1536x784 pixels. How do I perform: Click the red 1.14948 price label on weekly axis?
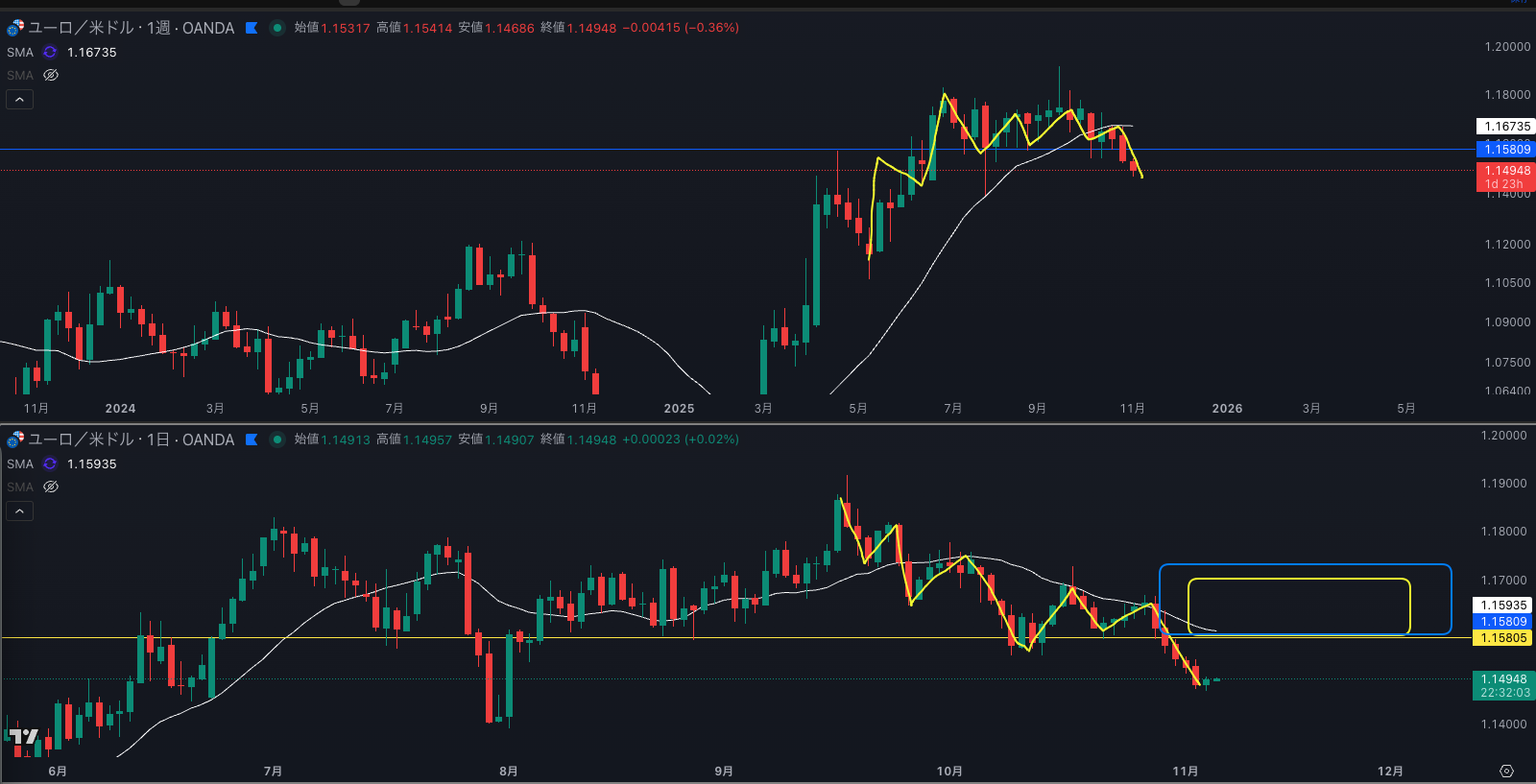(x=1505, y=172)
